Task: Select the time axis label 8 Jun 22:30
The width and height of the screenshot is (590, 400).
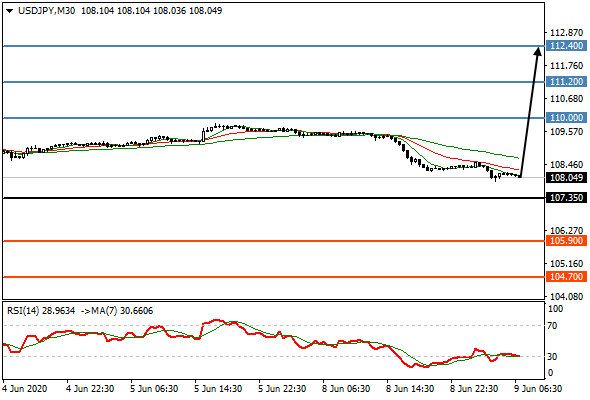Action: pyautogui.click(x=474, y=389)
